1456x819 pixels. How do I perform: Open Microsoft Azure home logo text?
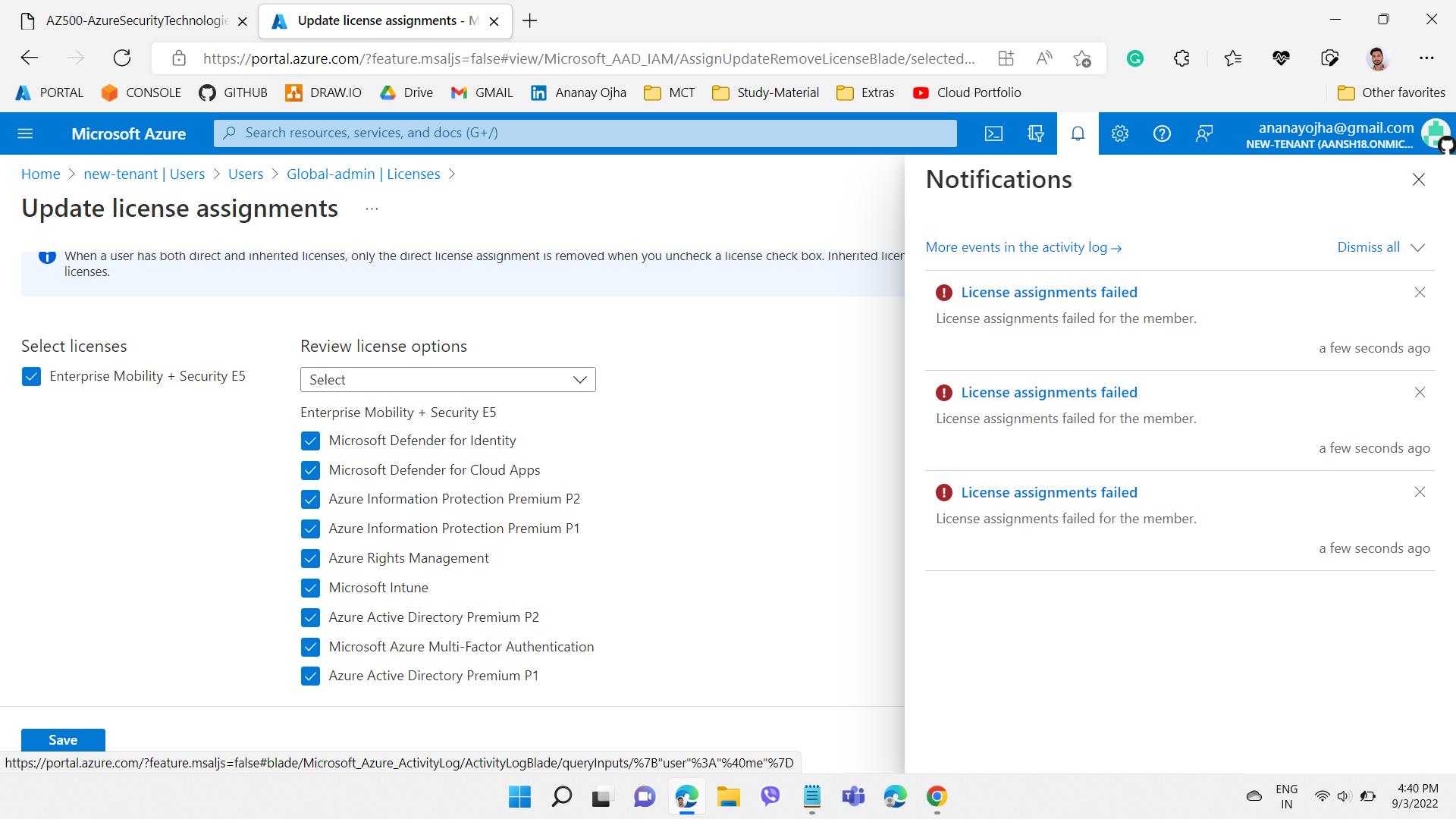(129, 134)
